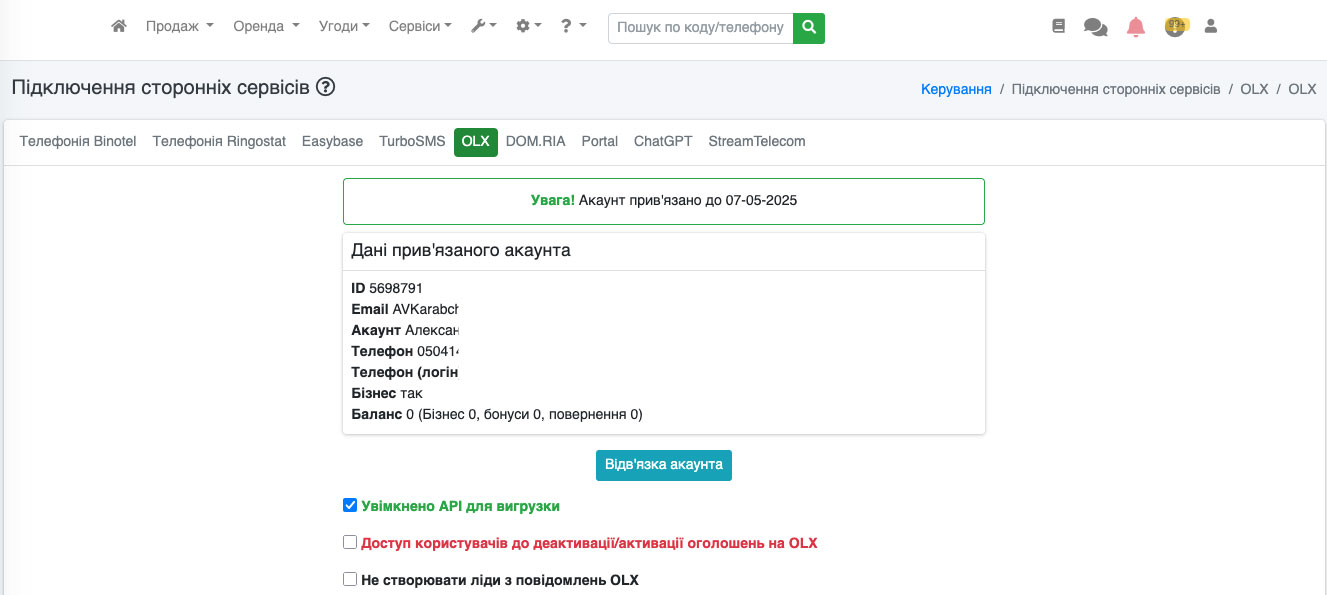Click the Відв'язка акаунта button
The height and width of the screenshot is (595, 1327).
[x=664, y=465]
